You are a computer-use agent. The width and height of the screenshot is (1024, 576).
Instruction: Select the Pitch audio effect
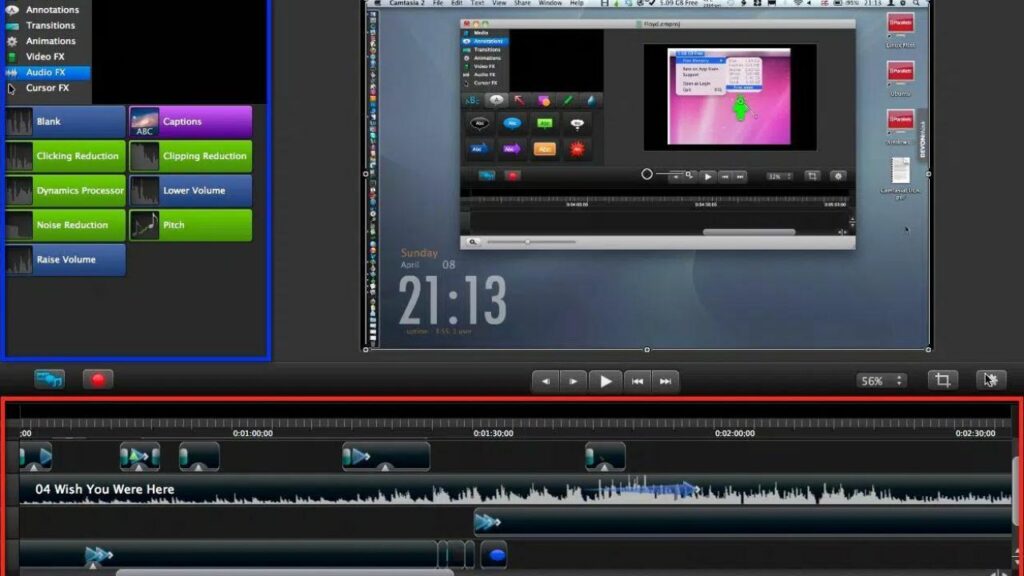click(x=190, y=225)
